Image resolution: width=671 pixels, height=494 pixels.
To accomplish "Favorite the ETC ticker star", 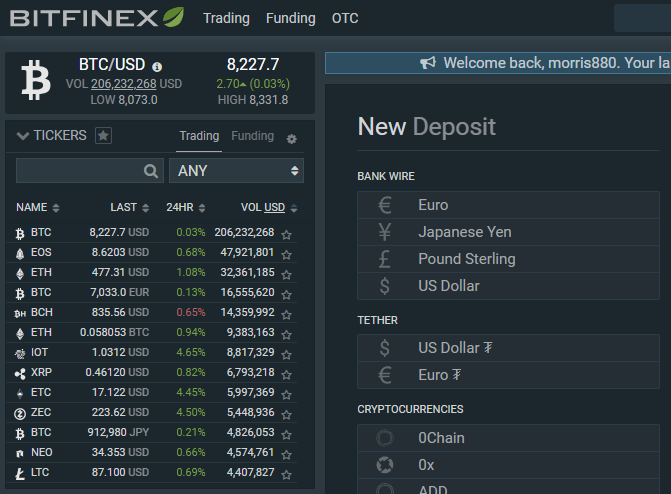I will [x=286, y=394].
